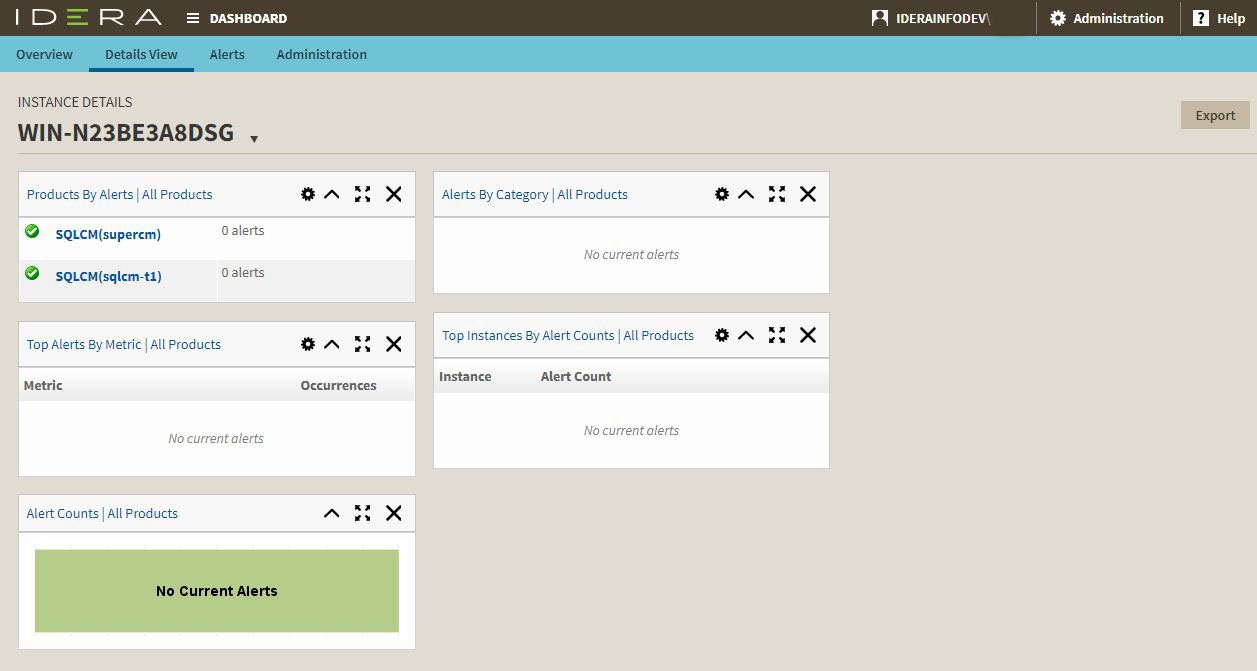The image size is (1257, 671).
Task: Open settings gear of Products By Alerts widget
Action: coord(308,194)
